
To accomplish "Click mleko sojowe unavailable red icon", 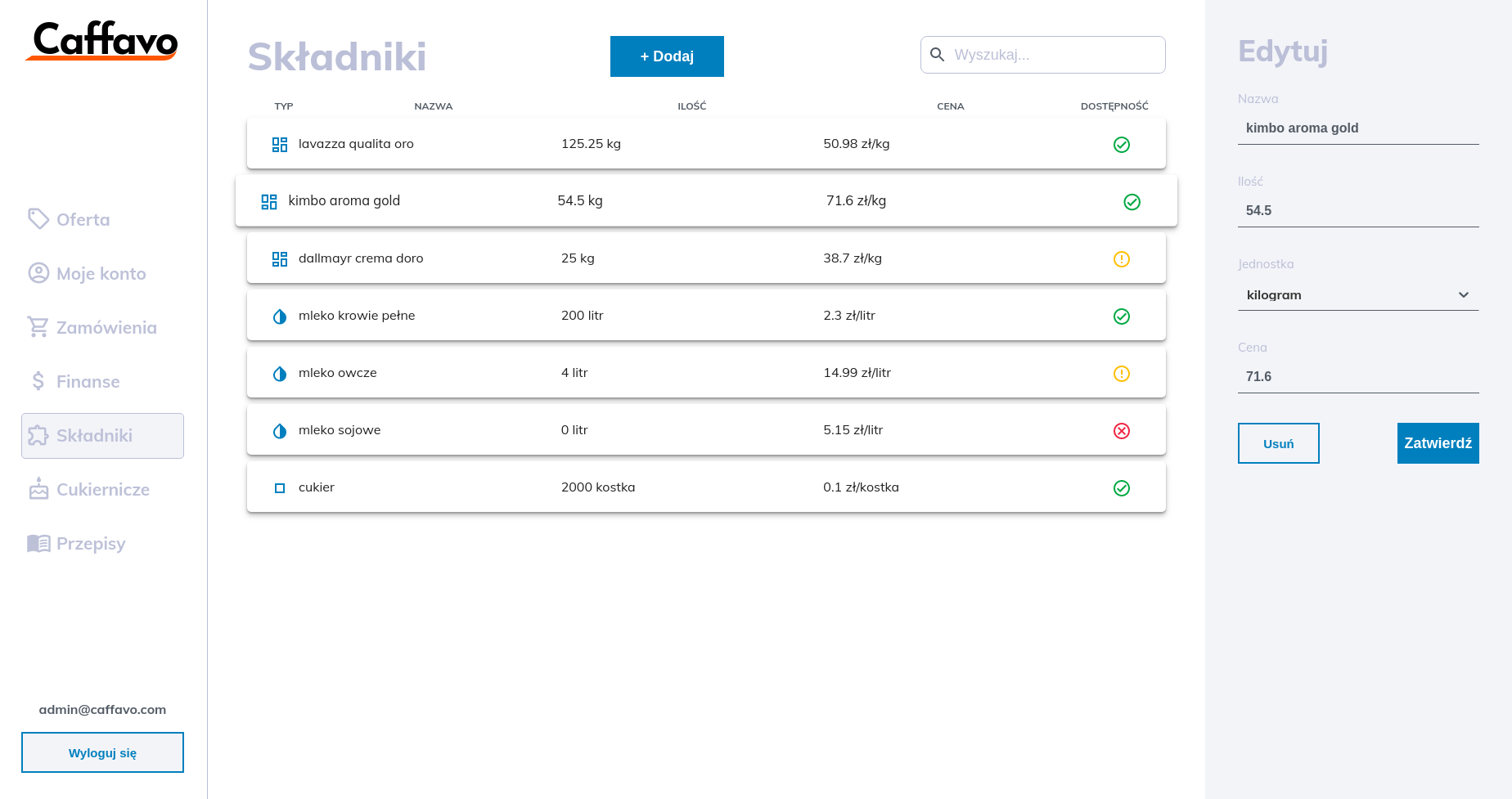I will 1122,431.
